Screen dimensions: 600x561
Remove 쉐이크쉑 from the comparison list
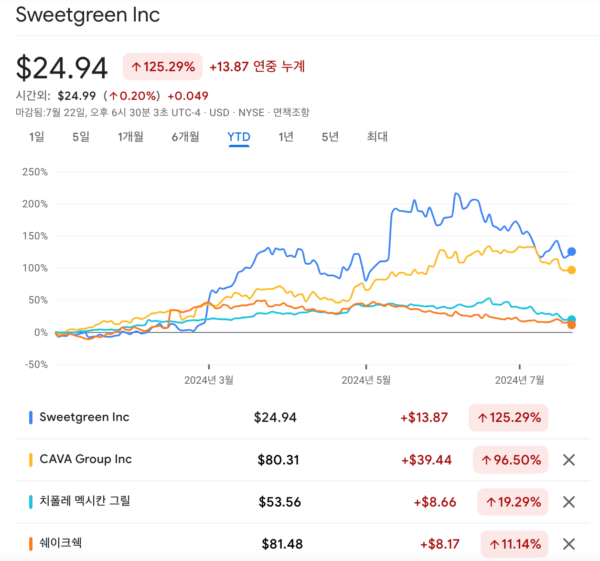[569, 544]
